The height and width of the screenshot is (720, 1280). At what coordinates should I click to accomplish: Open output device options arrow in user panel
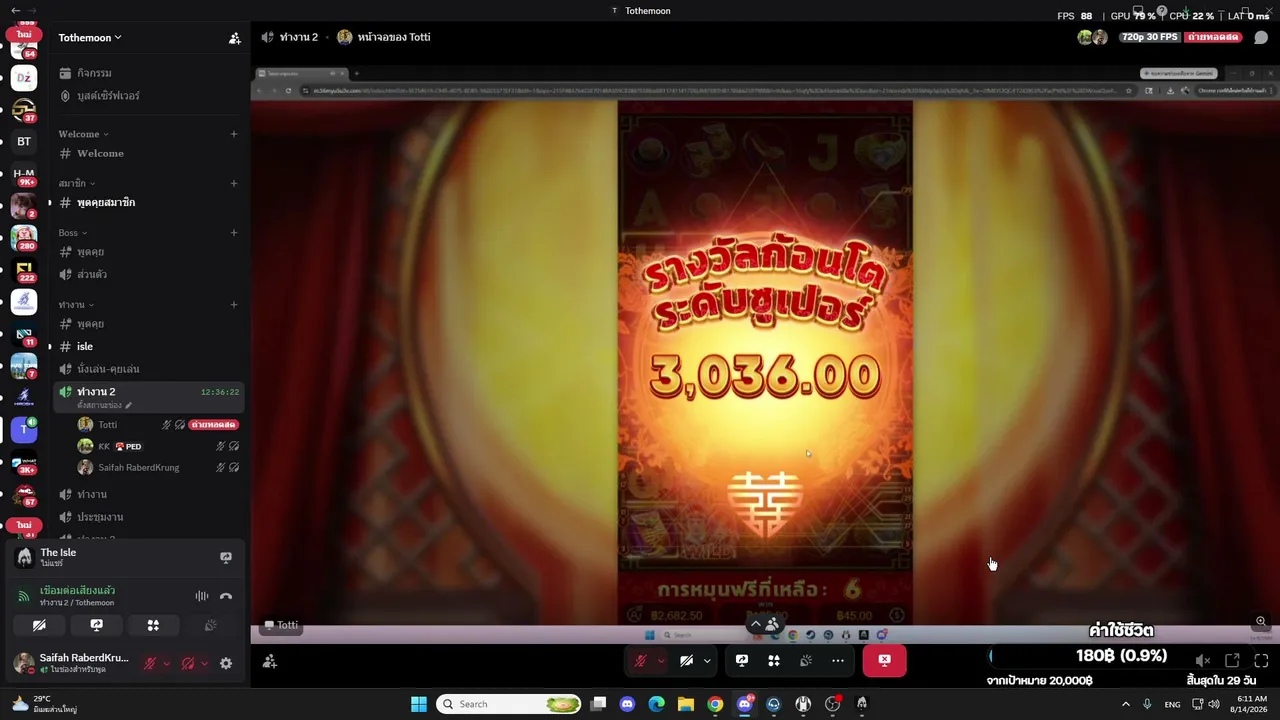[204, 663]
